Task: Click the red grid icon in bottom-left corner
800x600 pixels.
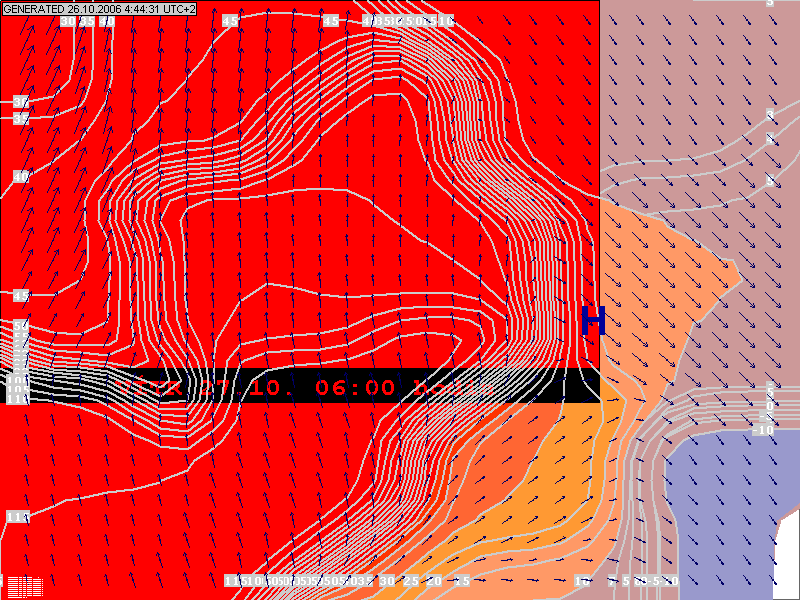Action: click(x=24, y=586)
